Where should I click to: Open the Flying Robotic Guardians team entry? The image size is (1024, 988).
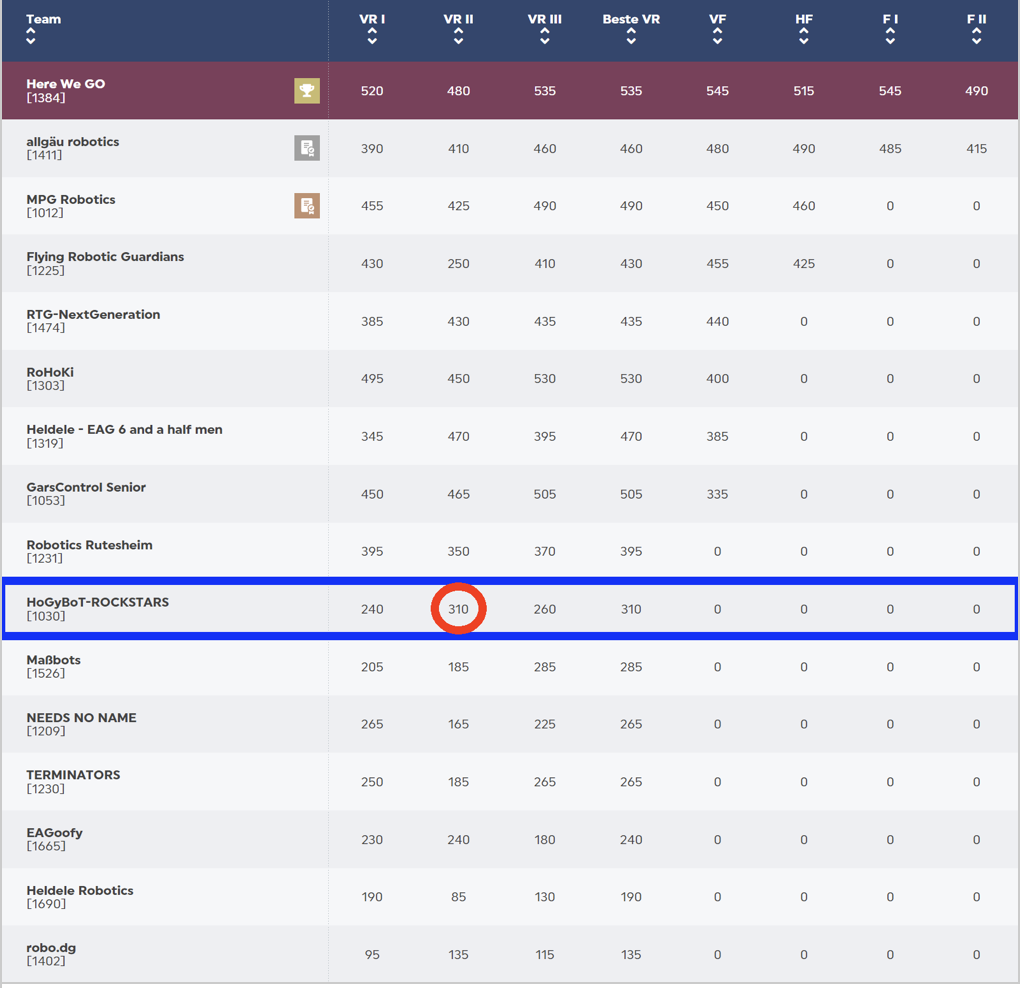tap(105, 257)
